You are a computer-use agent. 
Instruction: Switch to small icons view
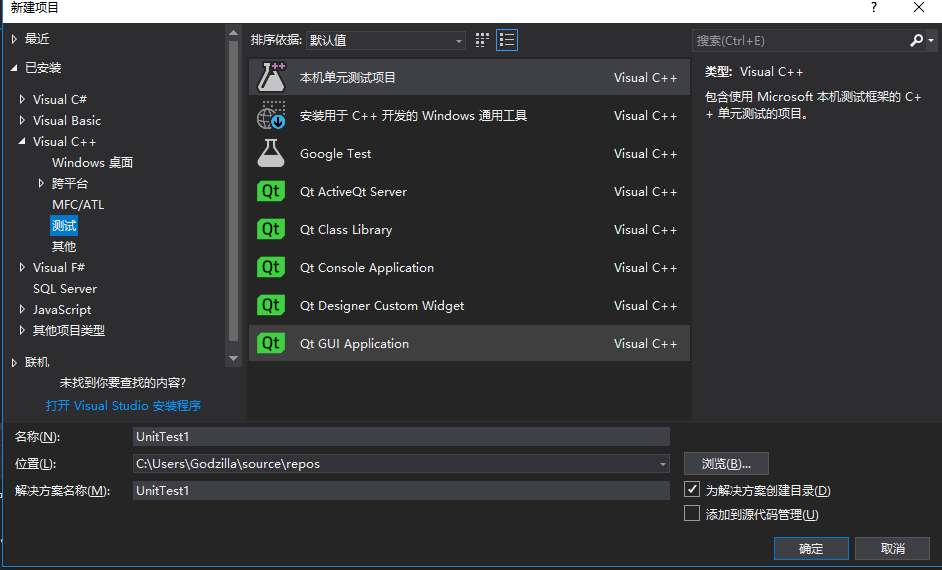[483, 40]
